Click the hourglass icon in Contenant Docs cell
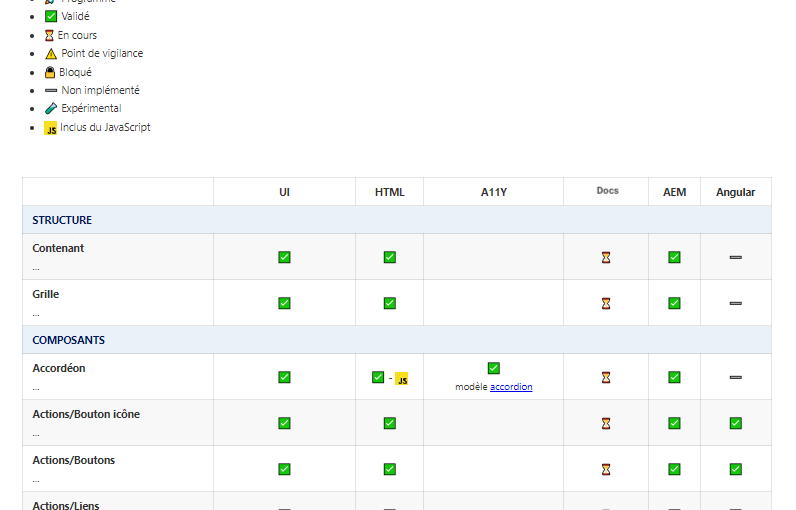Image resolution: width=796 pixels, height=510 pixels. pyautogui.click(x=606, y=258)
